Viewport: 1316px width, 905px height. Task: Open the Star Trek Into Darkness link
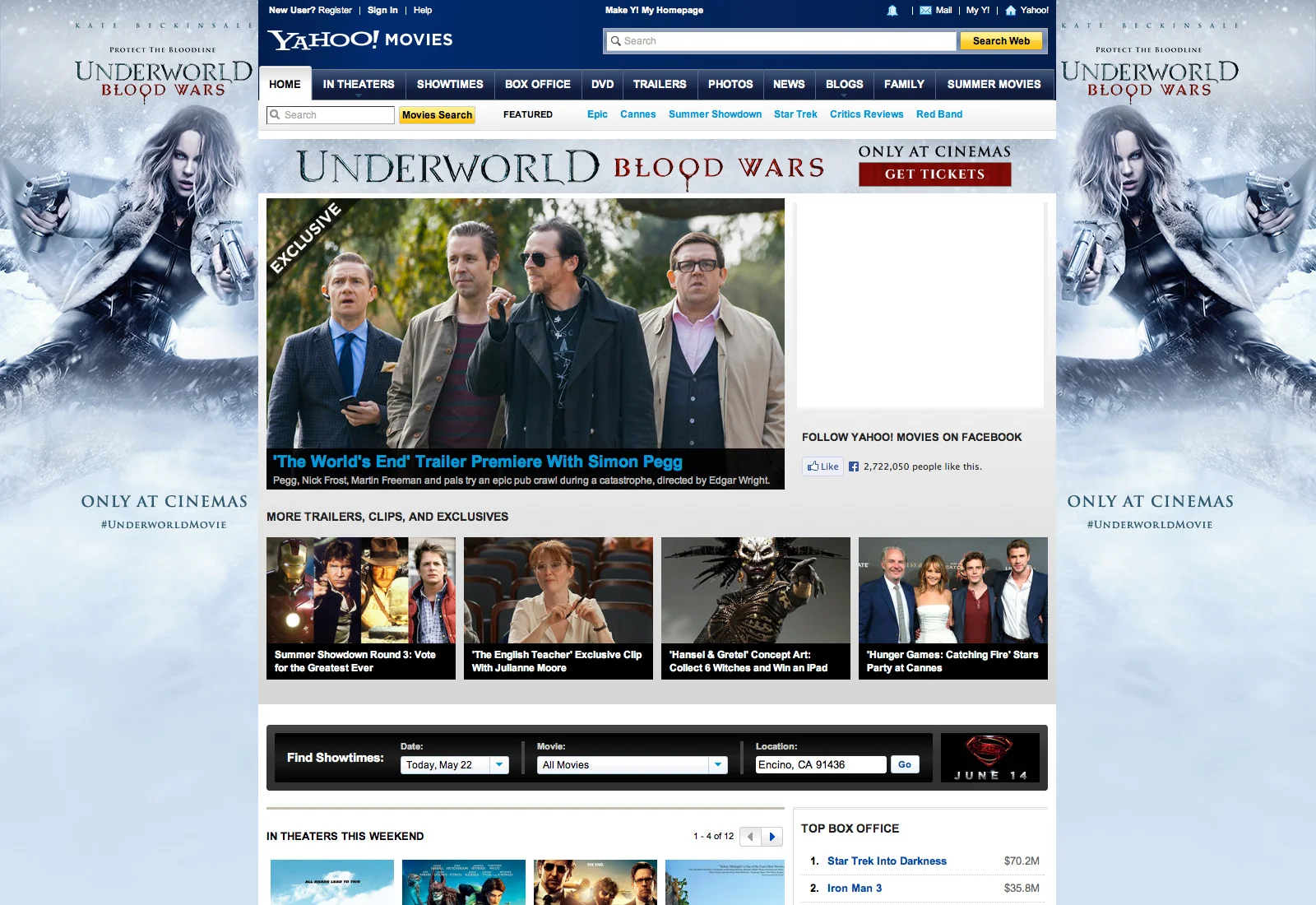[887, 861]
